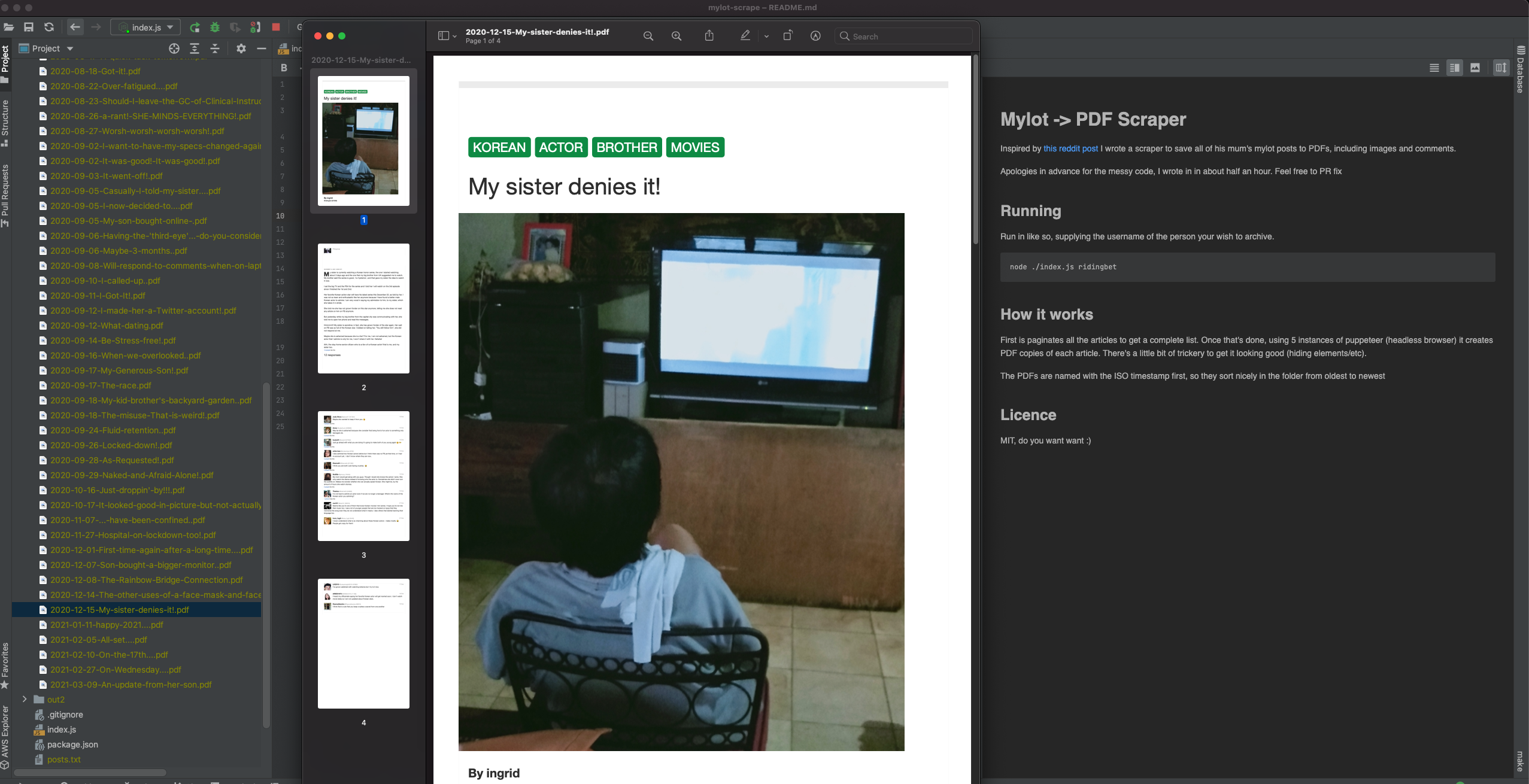Viewport: 1529px width, 784px height.
Task: Click the Share icon in Preview toolbar
Action: point(709,36)
